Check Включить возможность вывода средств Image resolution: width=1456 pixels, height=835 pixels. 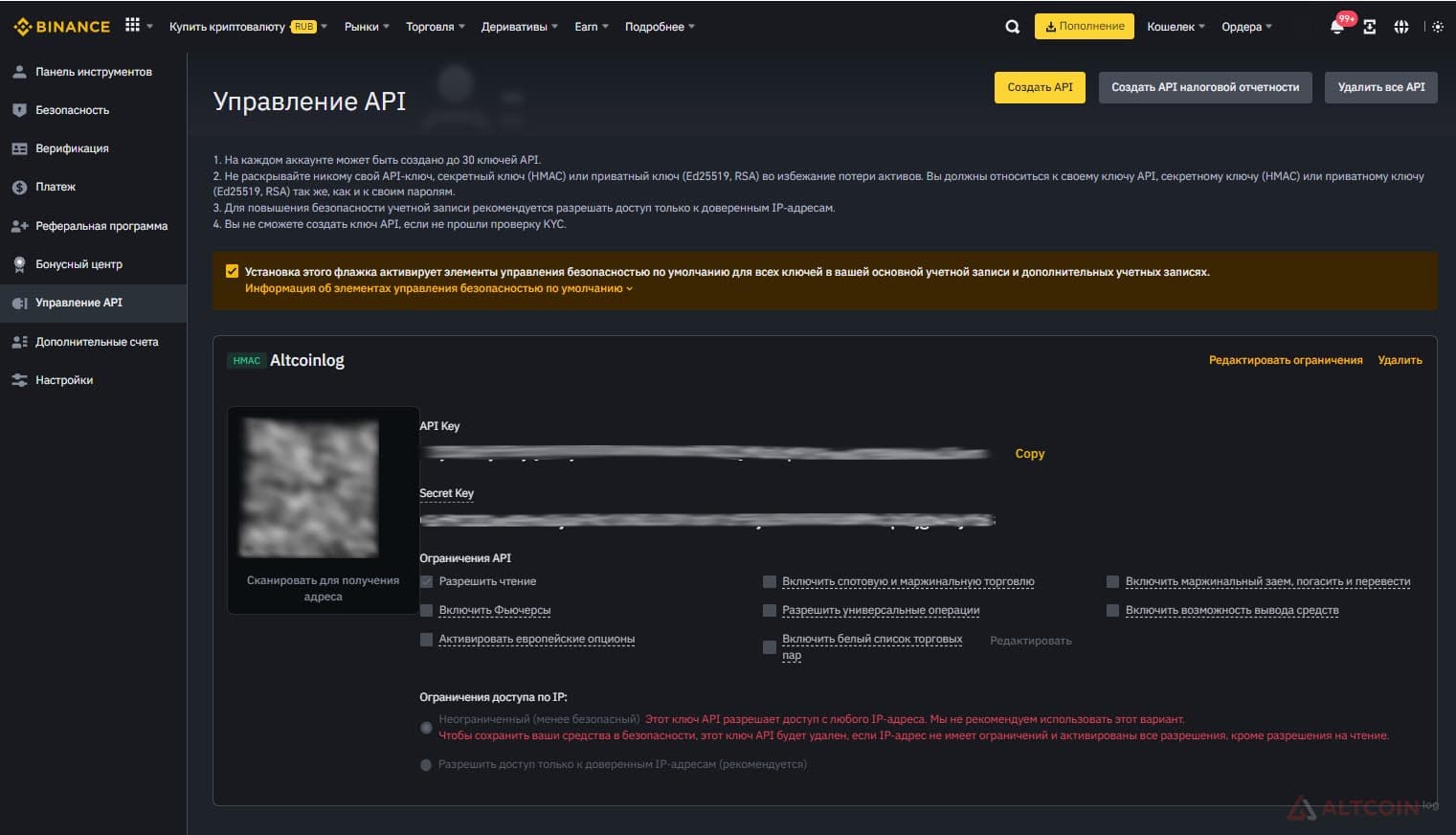coord(1113,610)
